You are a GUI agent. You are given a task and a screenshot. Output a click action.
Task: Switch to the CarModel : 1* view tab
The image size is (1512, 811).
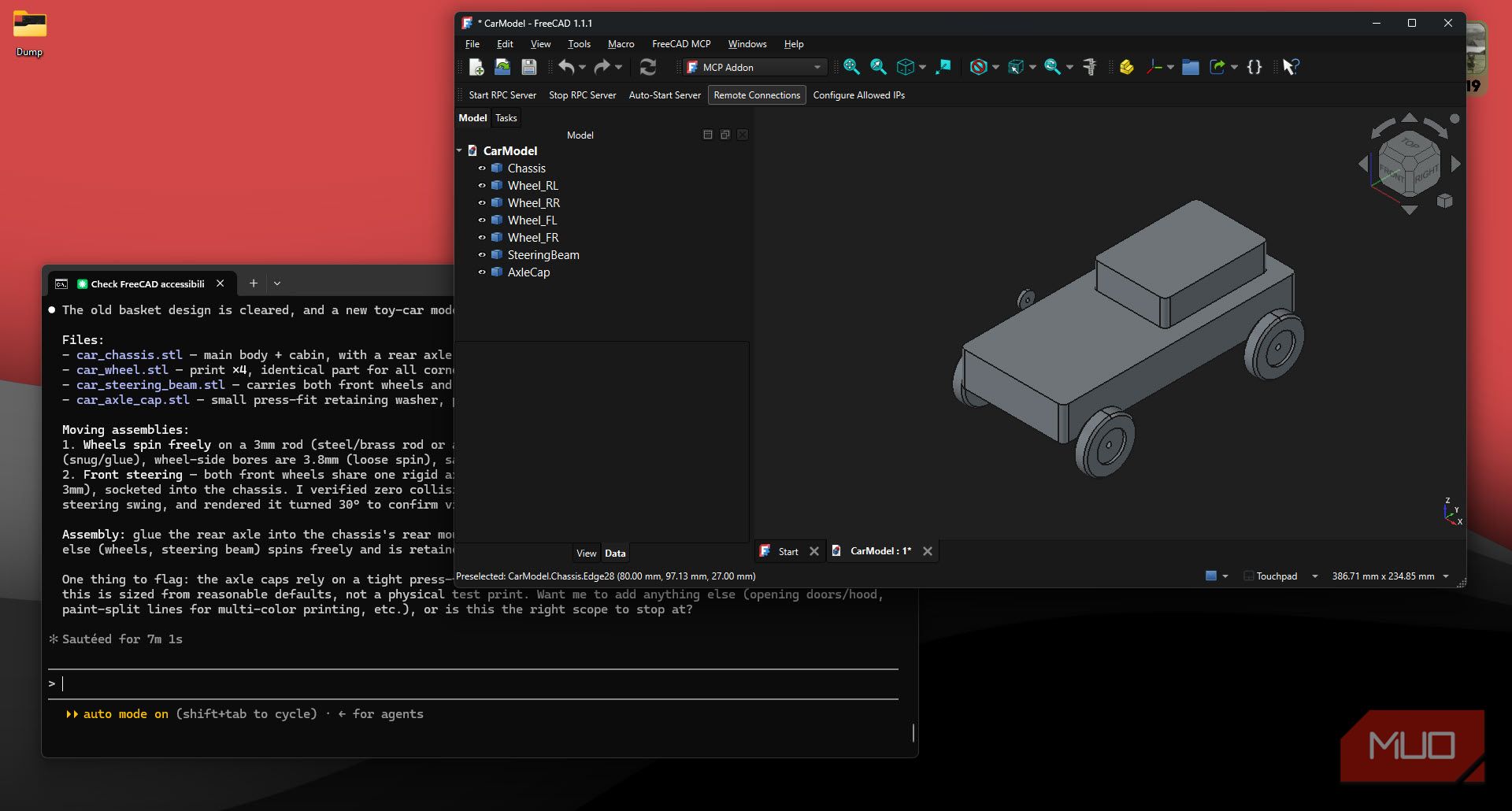click(x=880, y=551)
